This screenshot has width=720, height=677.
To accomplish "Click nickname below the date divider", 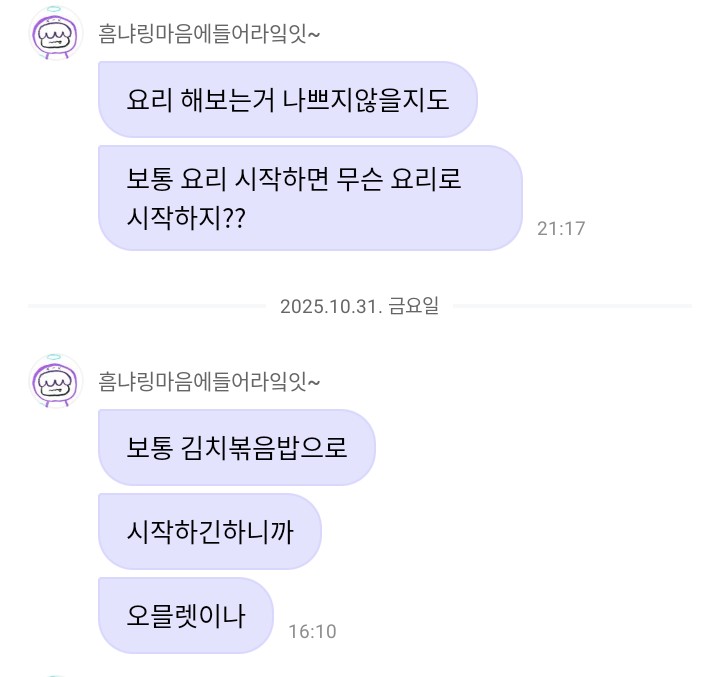I will point(208,381).
